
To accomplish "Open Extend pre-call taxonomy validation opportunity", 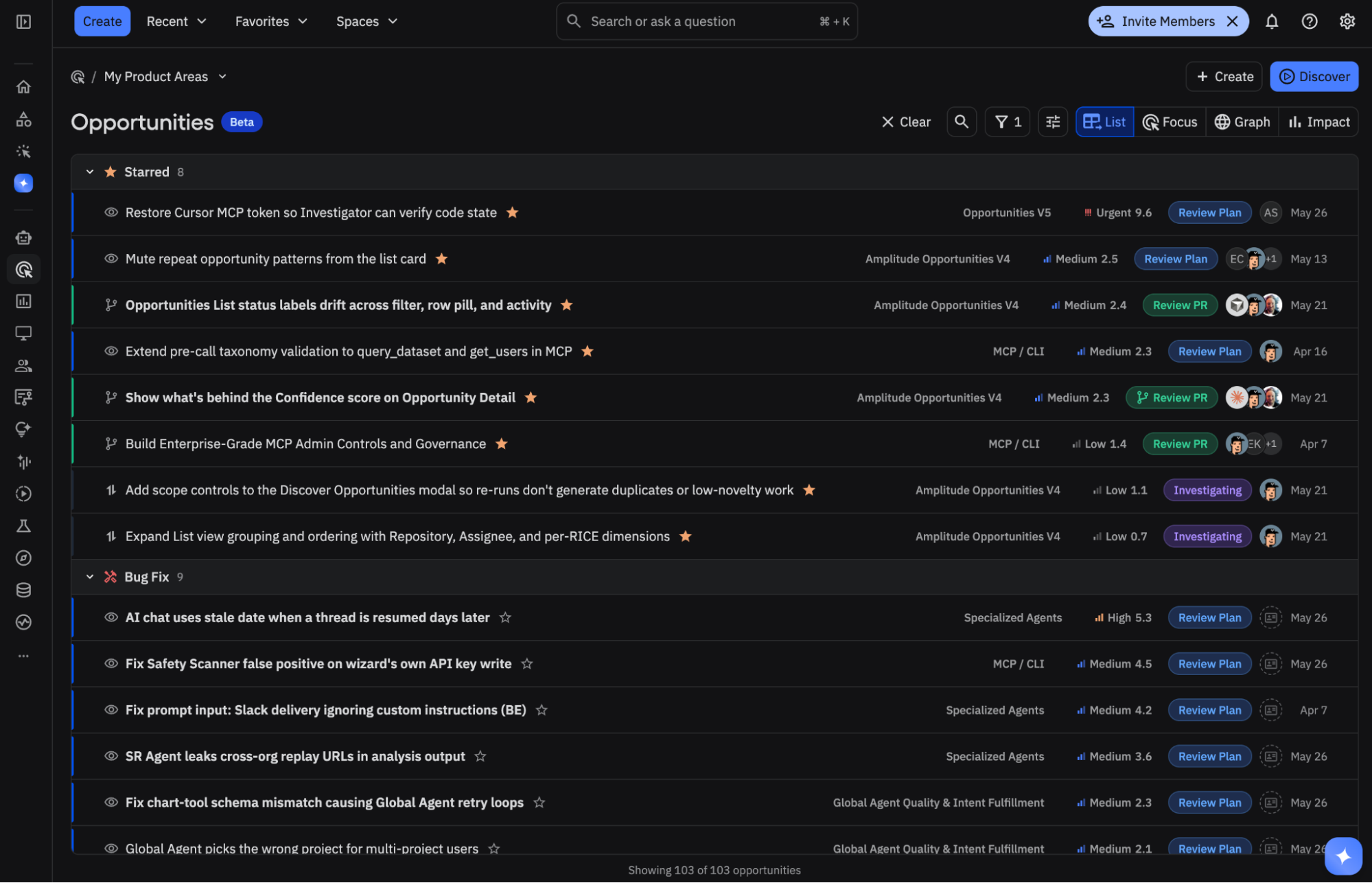I will 349,352.
